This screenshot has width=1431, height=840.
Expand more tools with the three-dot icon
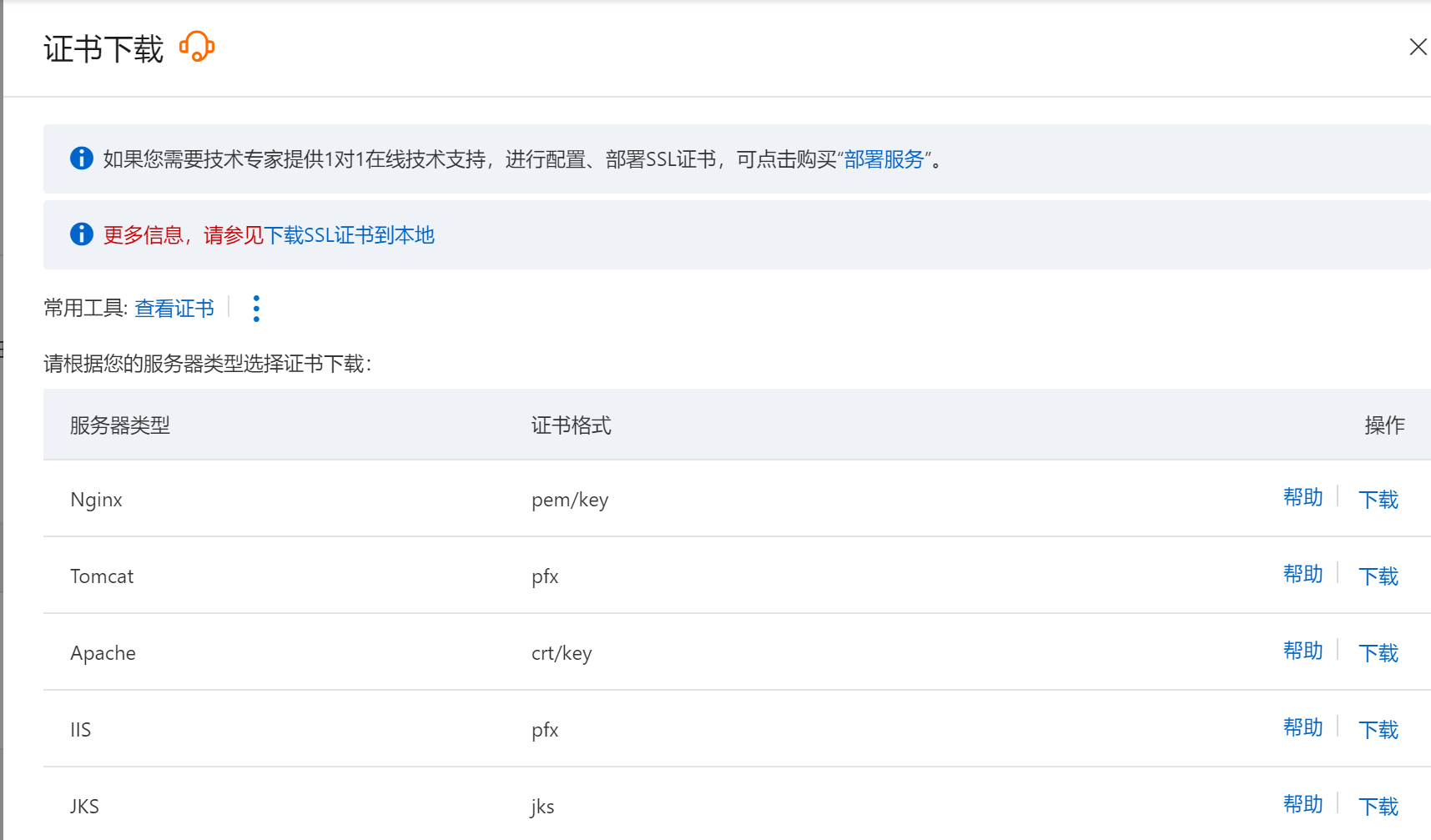pyautogui.click(x=256, y=309)
